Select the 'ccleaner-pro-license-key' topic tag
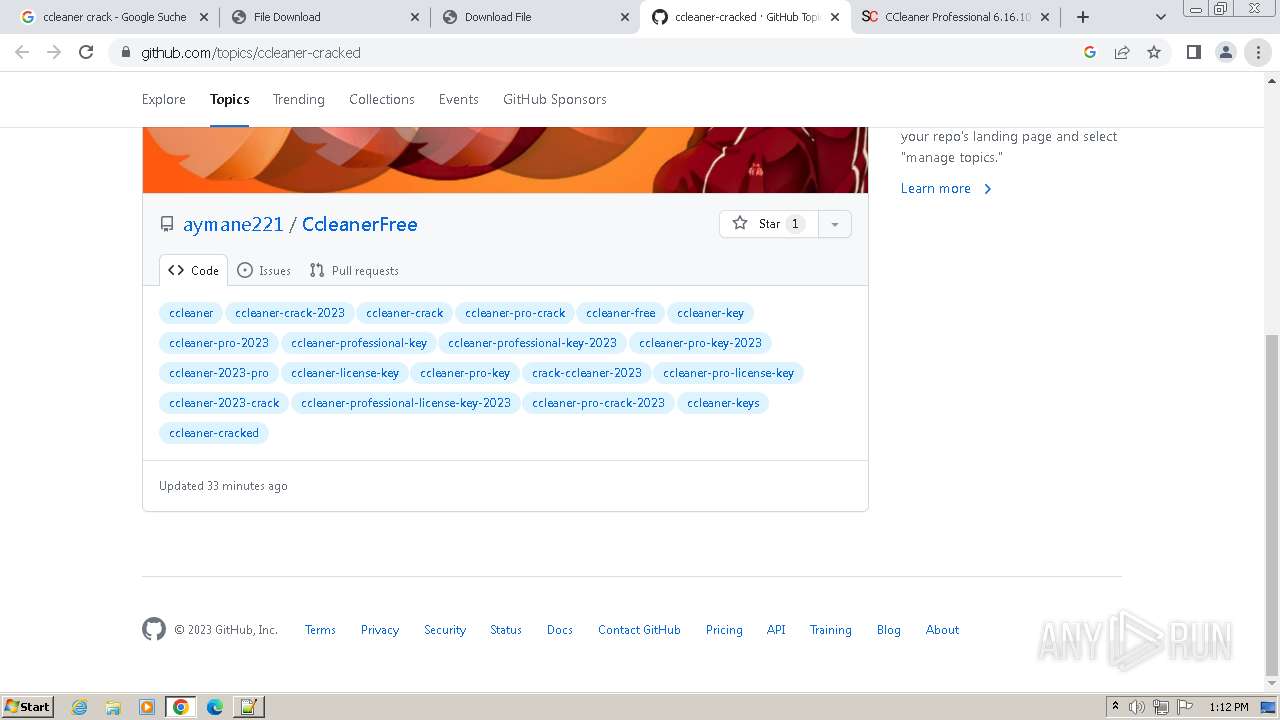Viewport: 1280px width, 720px height. (728, 373)
